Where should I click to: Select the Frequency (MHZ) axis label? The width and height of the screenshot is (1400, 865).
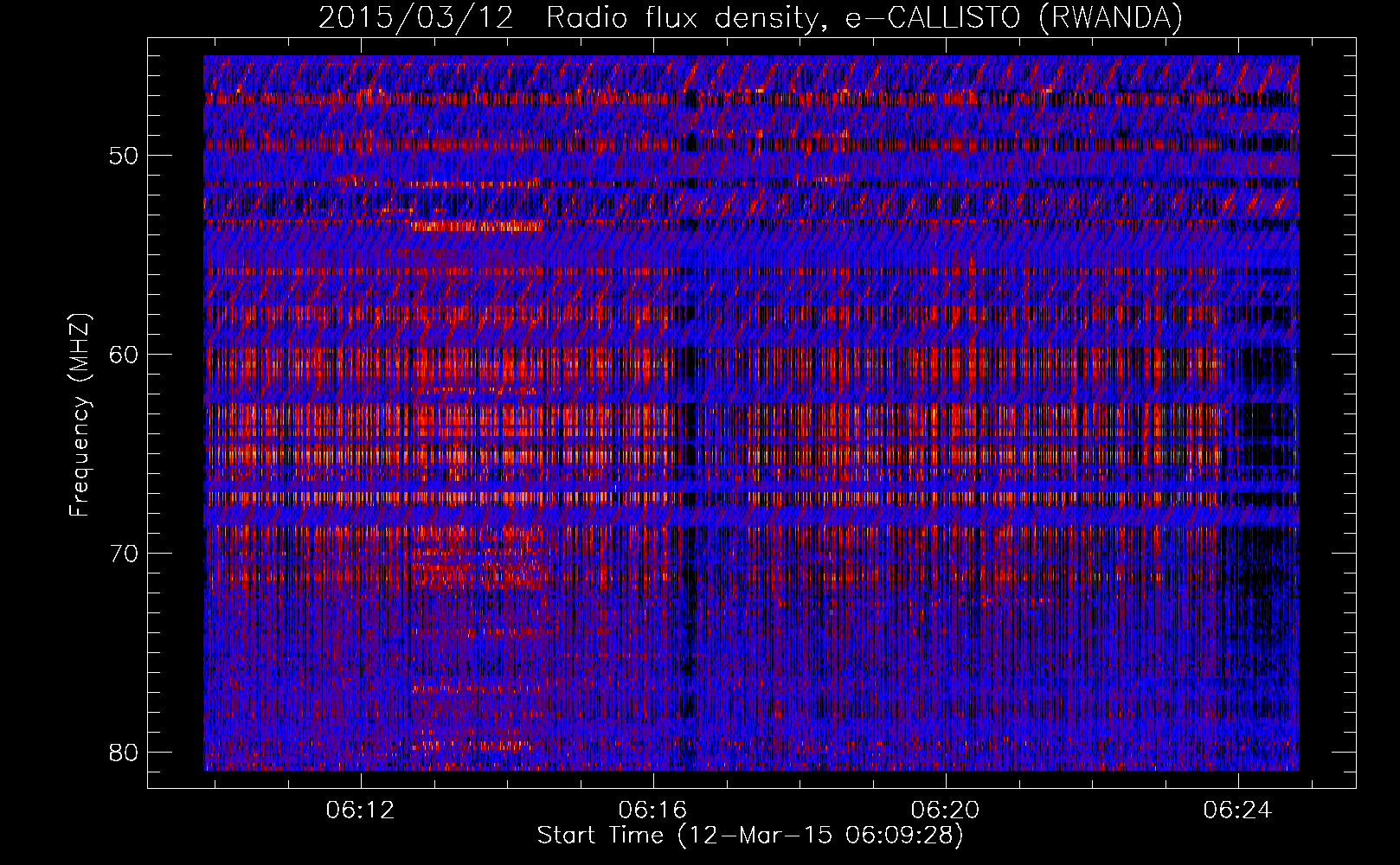tap(80, 414)
